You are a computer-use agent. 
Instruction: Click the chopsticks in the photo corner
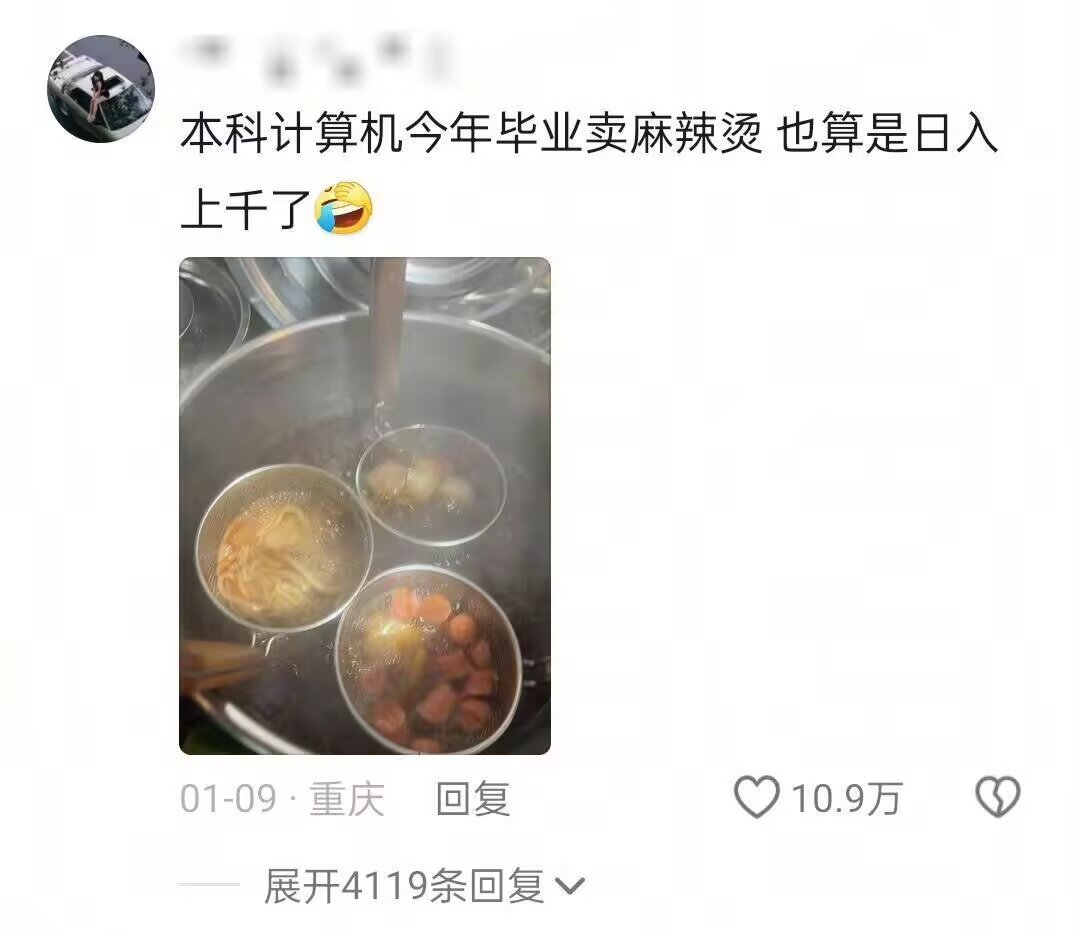[x=217, y=663]
